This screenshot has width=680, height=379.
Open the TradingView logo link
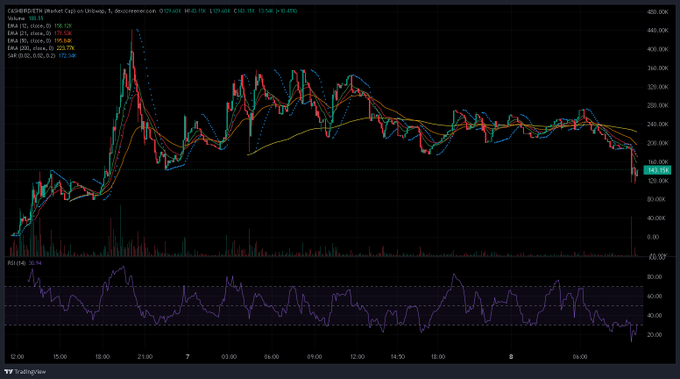coord(25,372)
